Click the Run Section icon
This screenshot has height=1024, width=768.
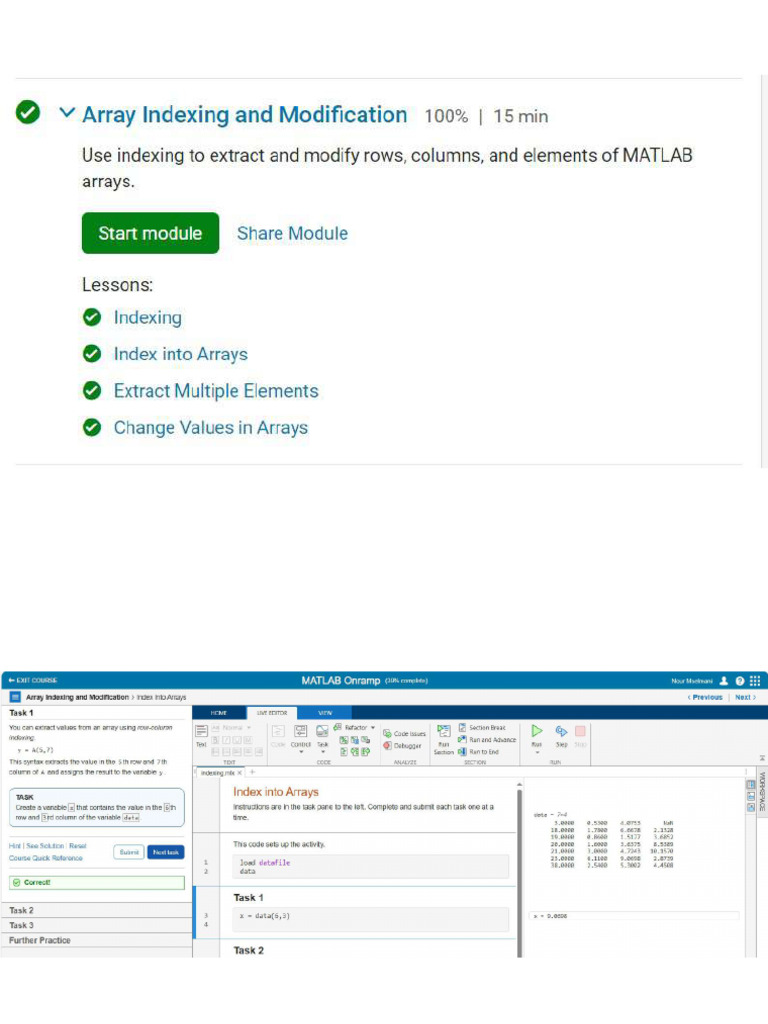pos(444,732)
